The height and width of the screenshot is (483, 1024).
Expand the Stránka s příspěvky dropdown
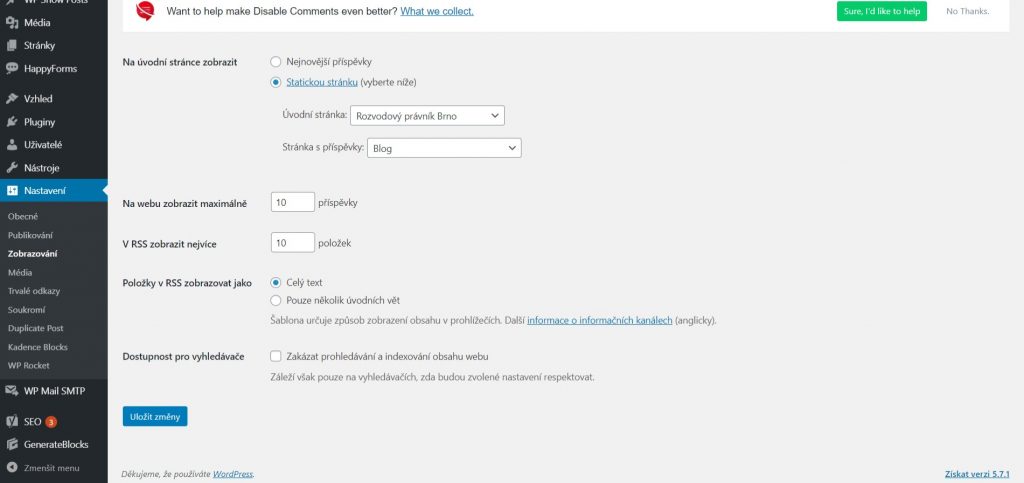coord(444,148)
